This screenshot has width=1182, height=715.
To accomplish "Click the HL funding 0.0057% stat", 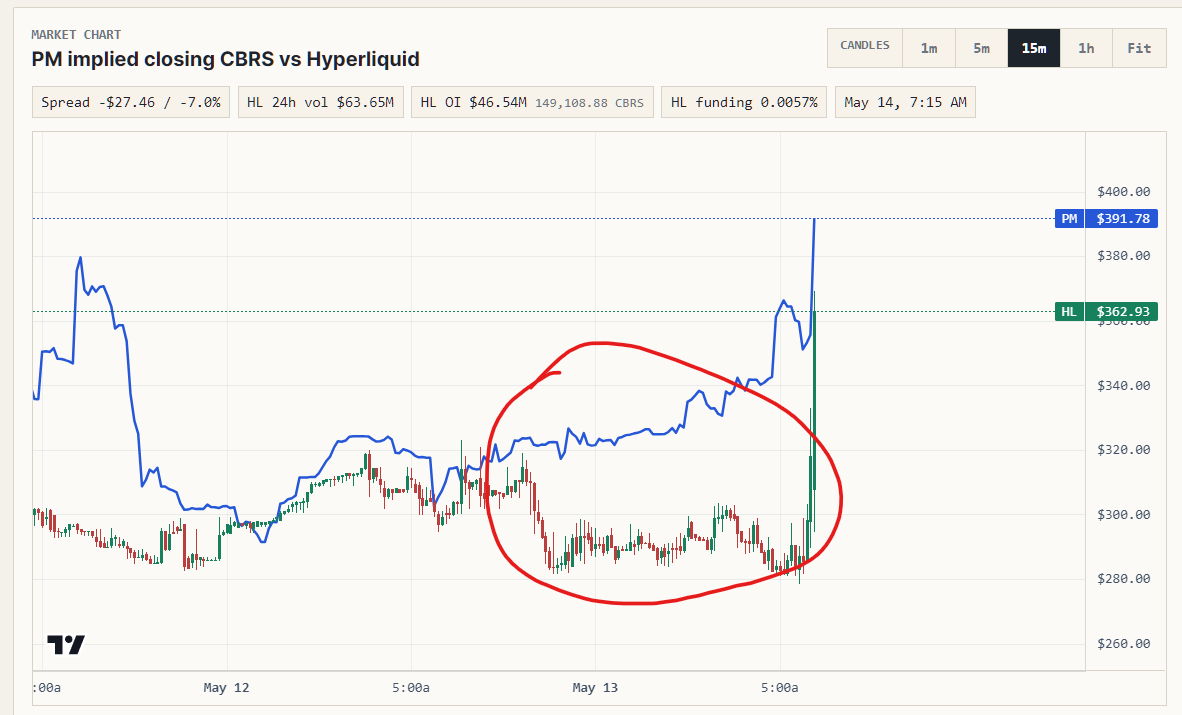I will (x=744, y=102).
